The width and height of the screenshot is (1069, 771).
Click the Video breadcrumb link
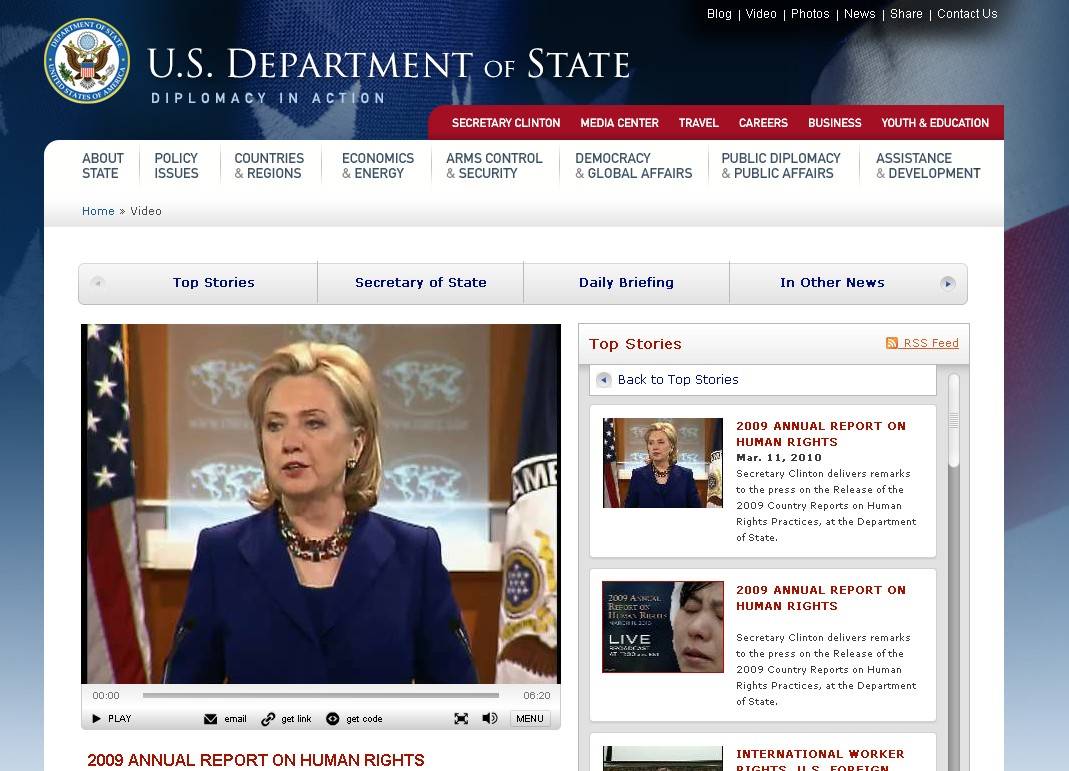(x=146, y=211)
